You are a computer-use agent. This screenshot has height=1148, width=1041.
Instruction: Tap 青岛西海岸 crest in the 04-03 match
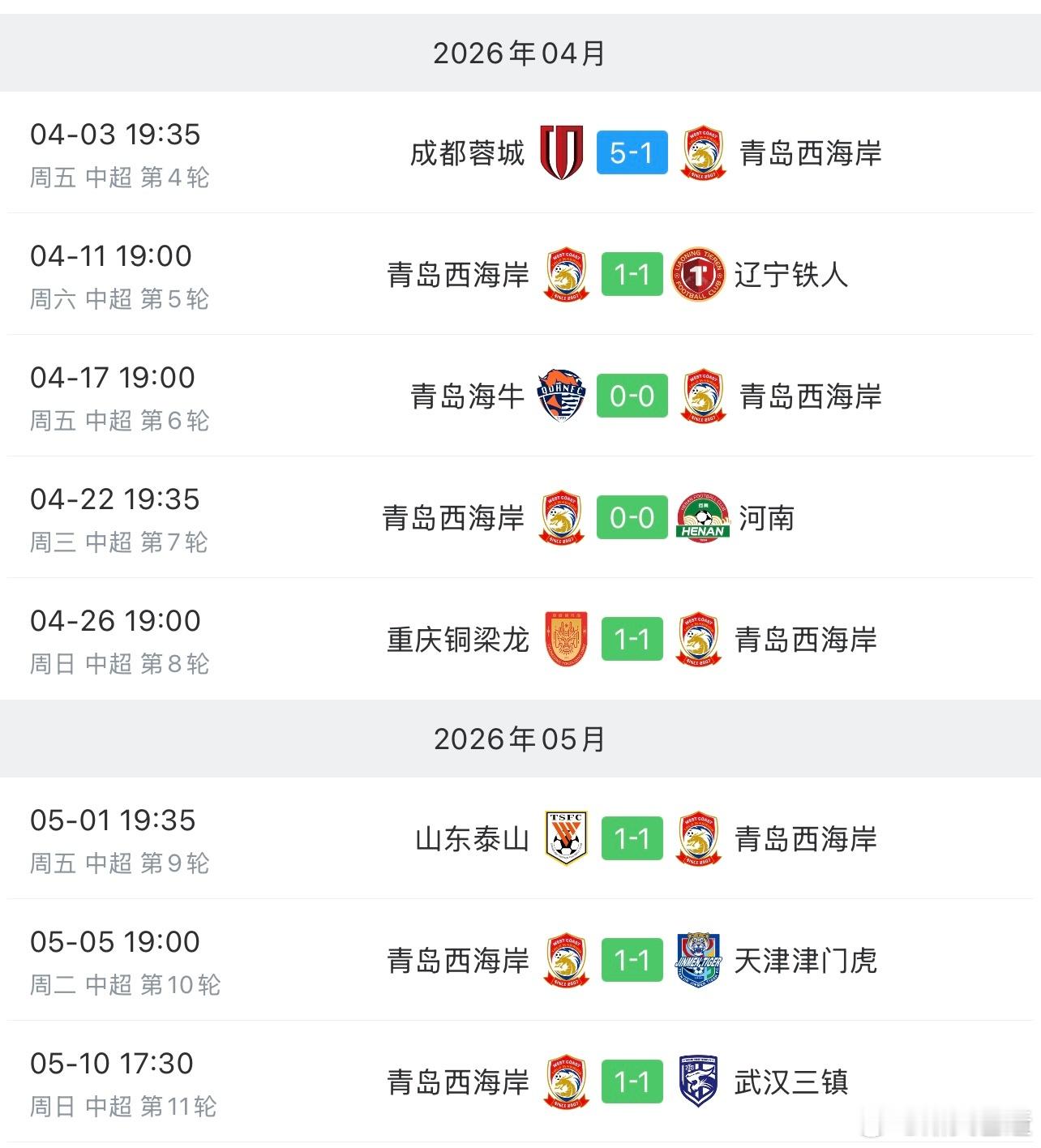[703, 152]
